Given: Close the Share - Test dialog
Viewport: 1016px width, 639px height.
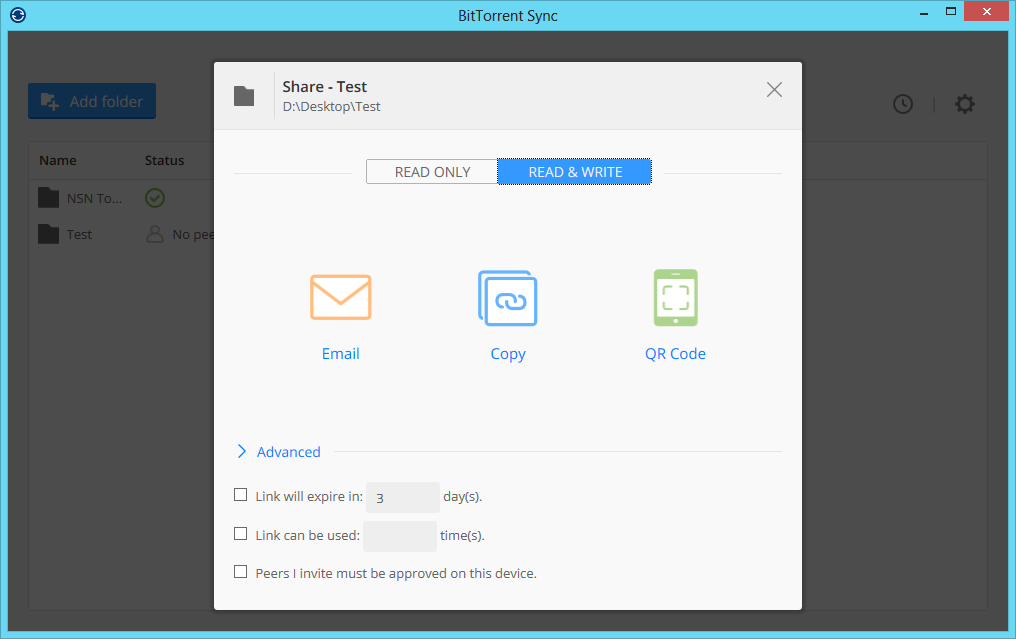Looking at the screenshot, I should [774, 89].
